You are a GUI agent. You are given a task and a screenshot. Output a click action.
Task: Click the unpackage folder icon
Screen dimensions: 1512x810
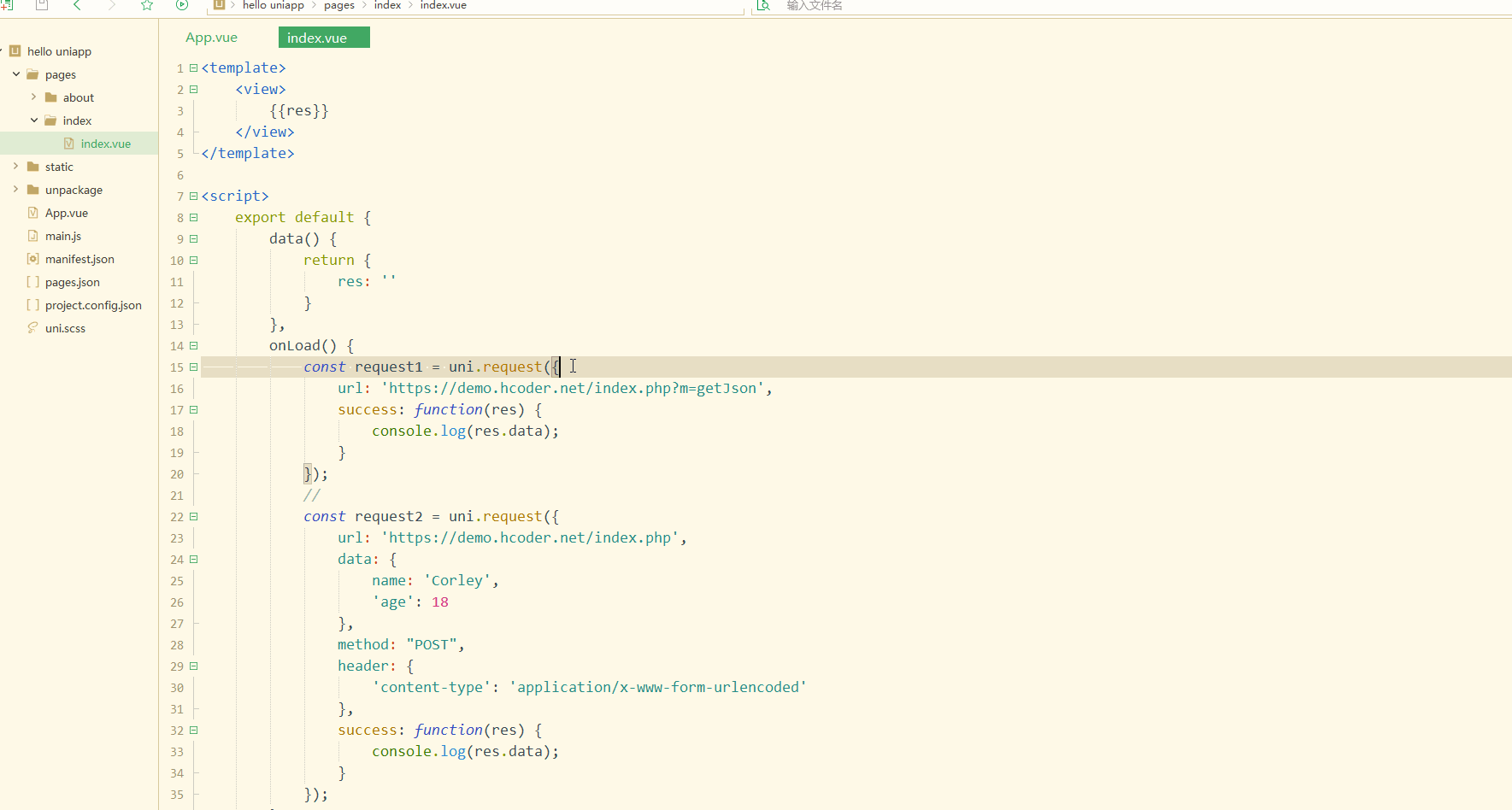point(32,190)
